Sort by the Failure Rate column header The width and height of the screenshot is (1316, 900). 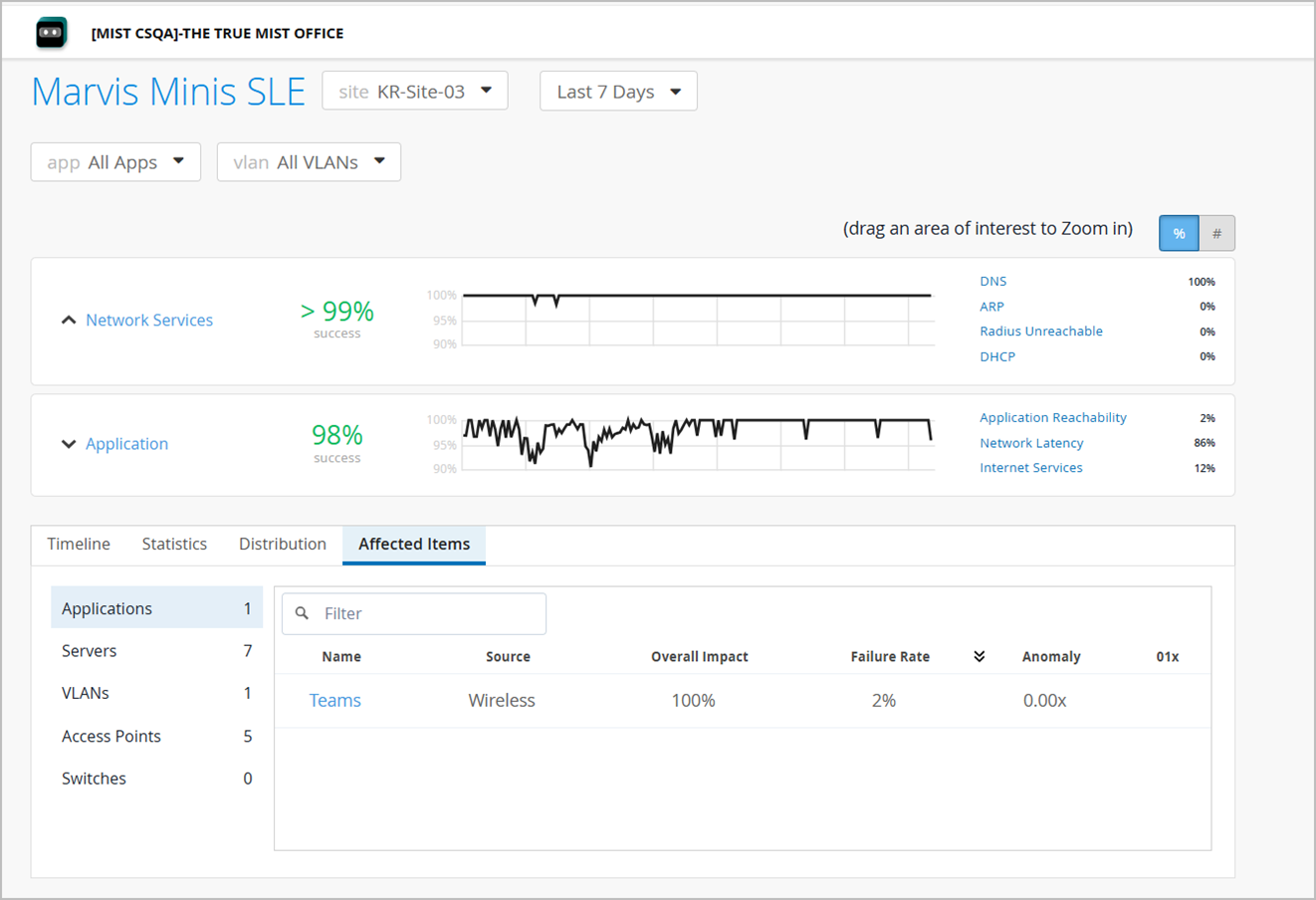point(890,656)
